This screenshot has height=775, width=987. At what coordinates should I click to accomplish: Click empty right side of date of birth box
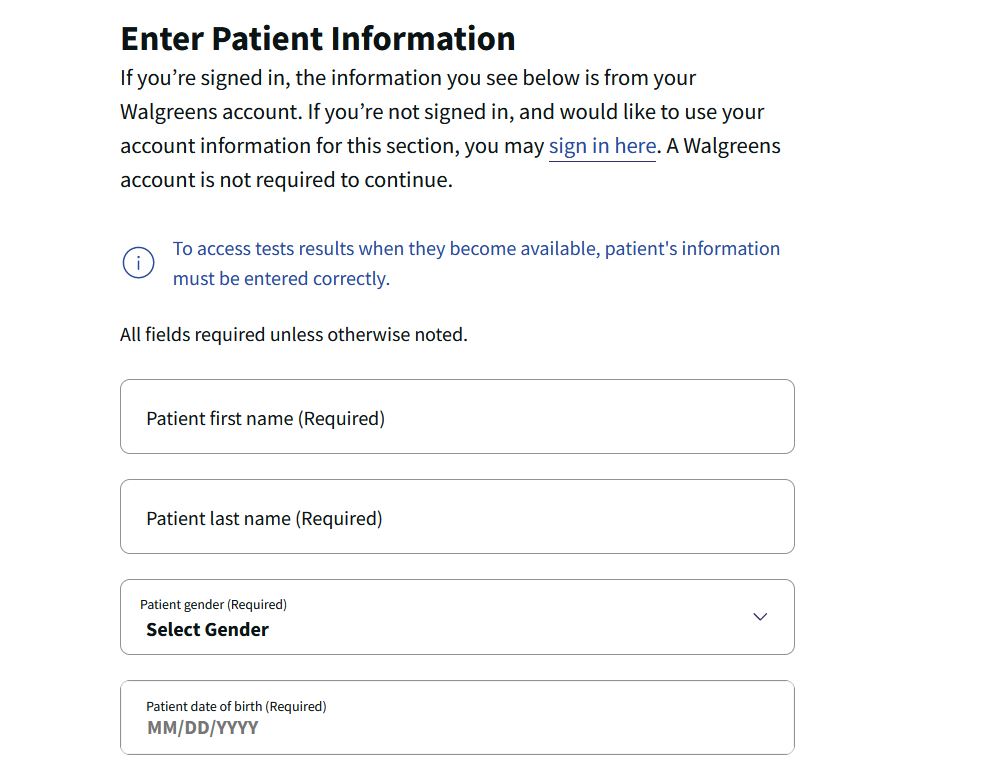click(x=629, y=717)
